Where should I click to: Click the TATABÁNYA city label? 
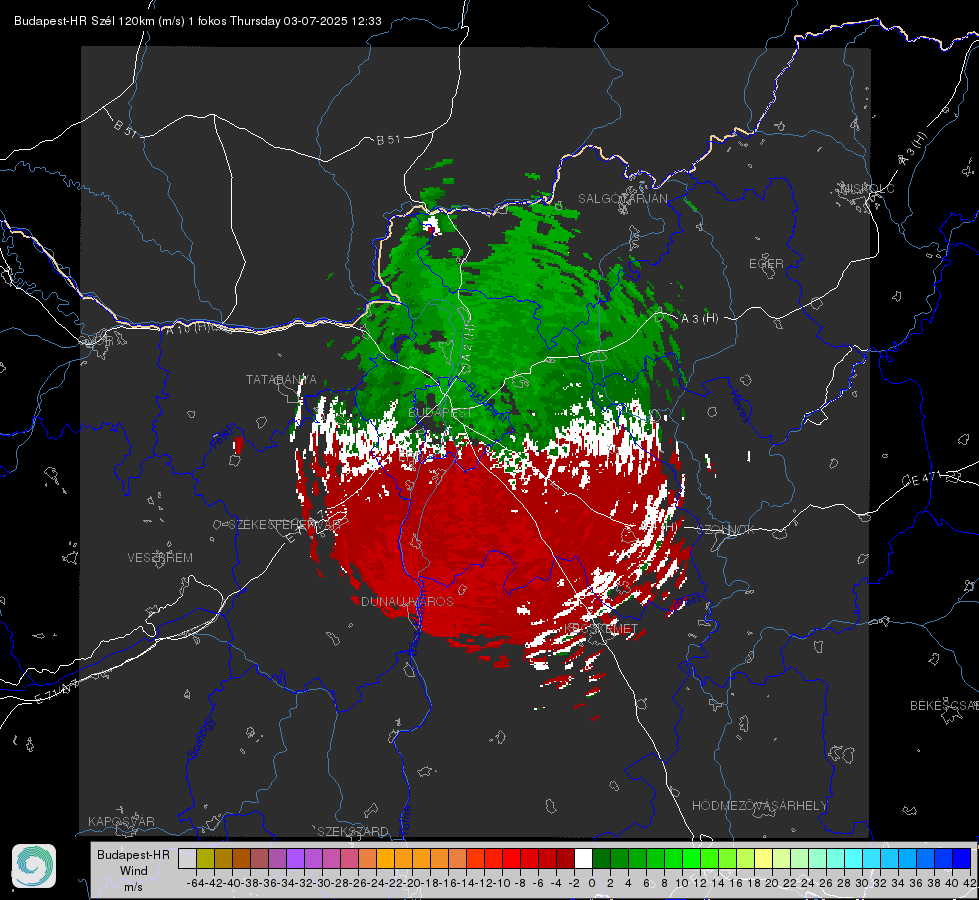281,379
